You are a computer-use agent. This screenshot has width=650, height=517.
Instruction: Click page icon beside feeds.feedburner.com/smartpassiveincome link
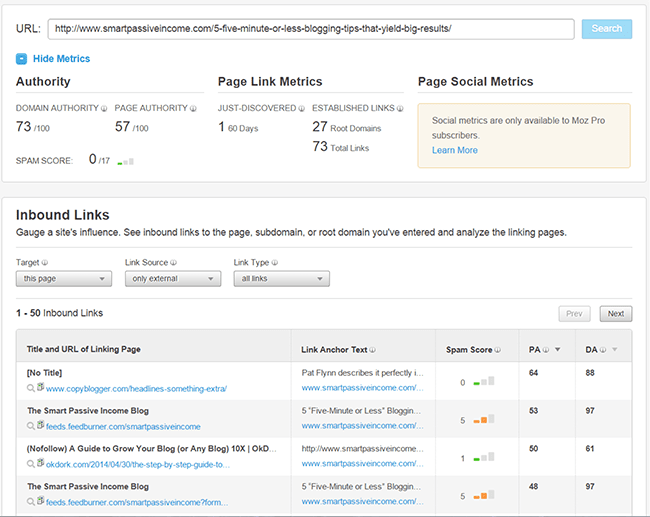tap(40, 425)
